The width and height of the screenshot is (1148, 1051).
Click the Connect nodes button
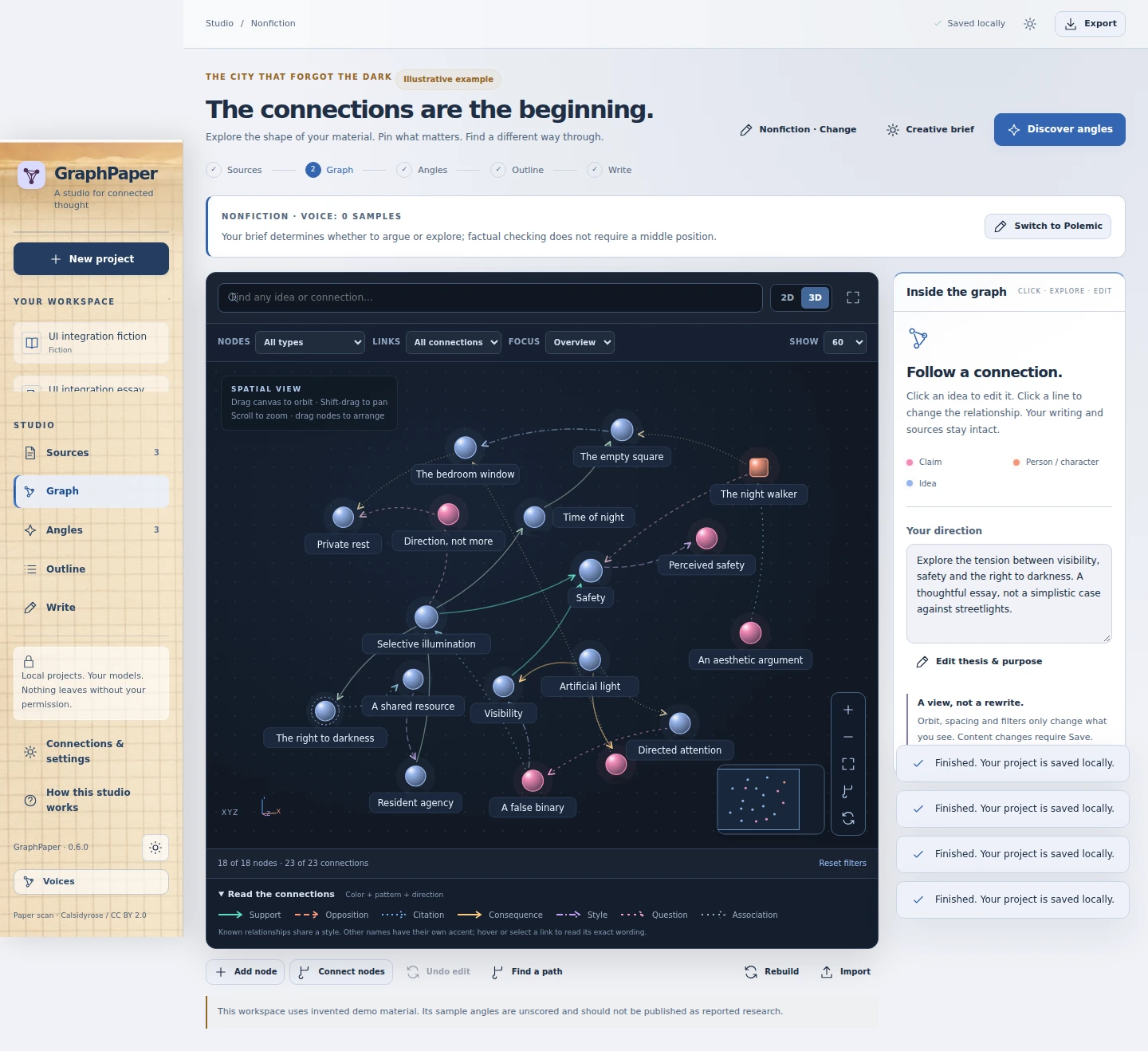point(341,972)
